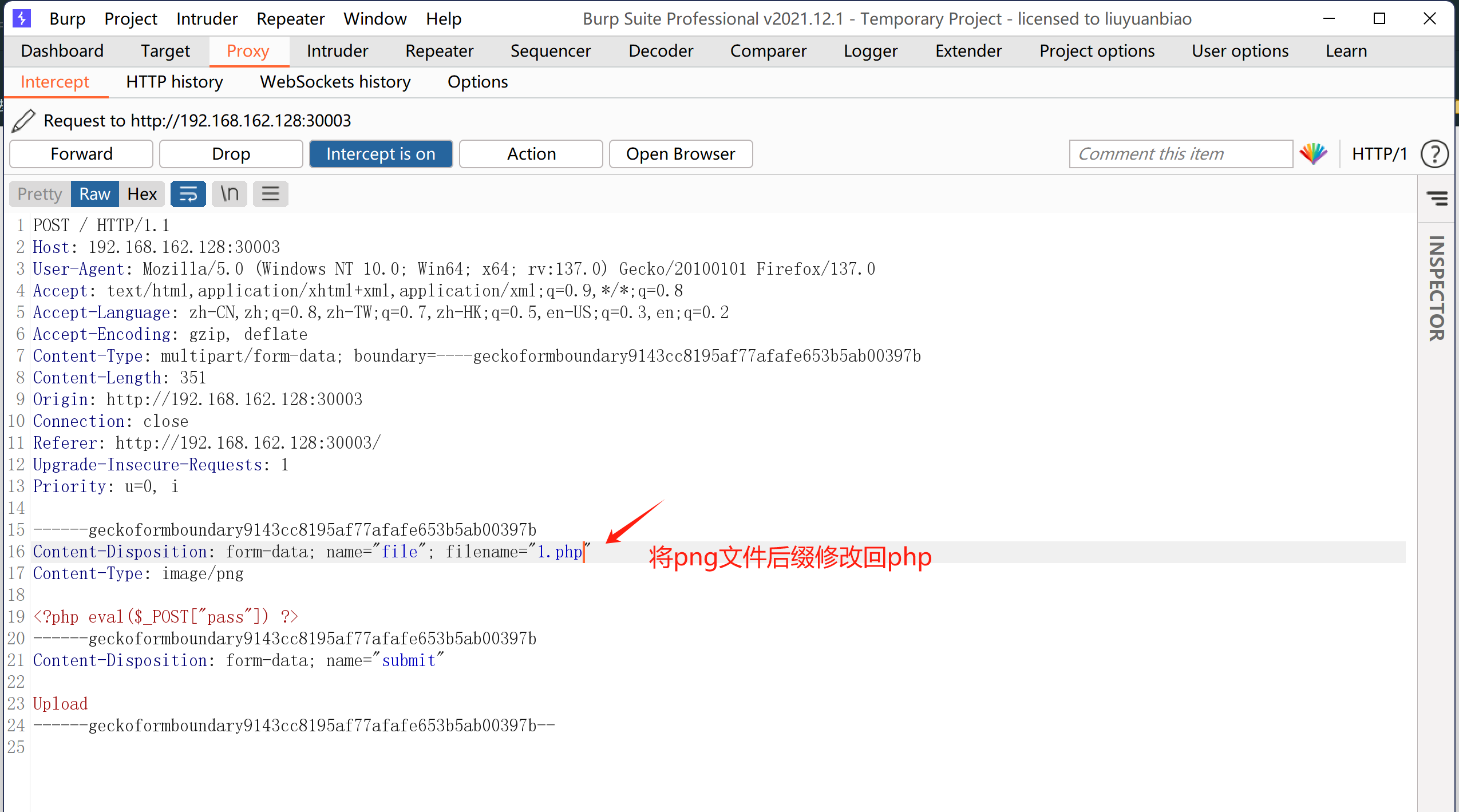
Task: Switch to the HTTP history tab
Action: tap(174, 82)
